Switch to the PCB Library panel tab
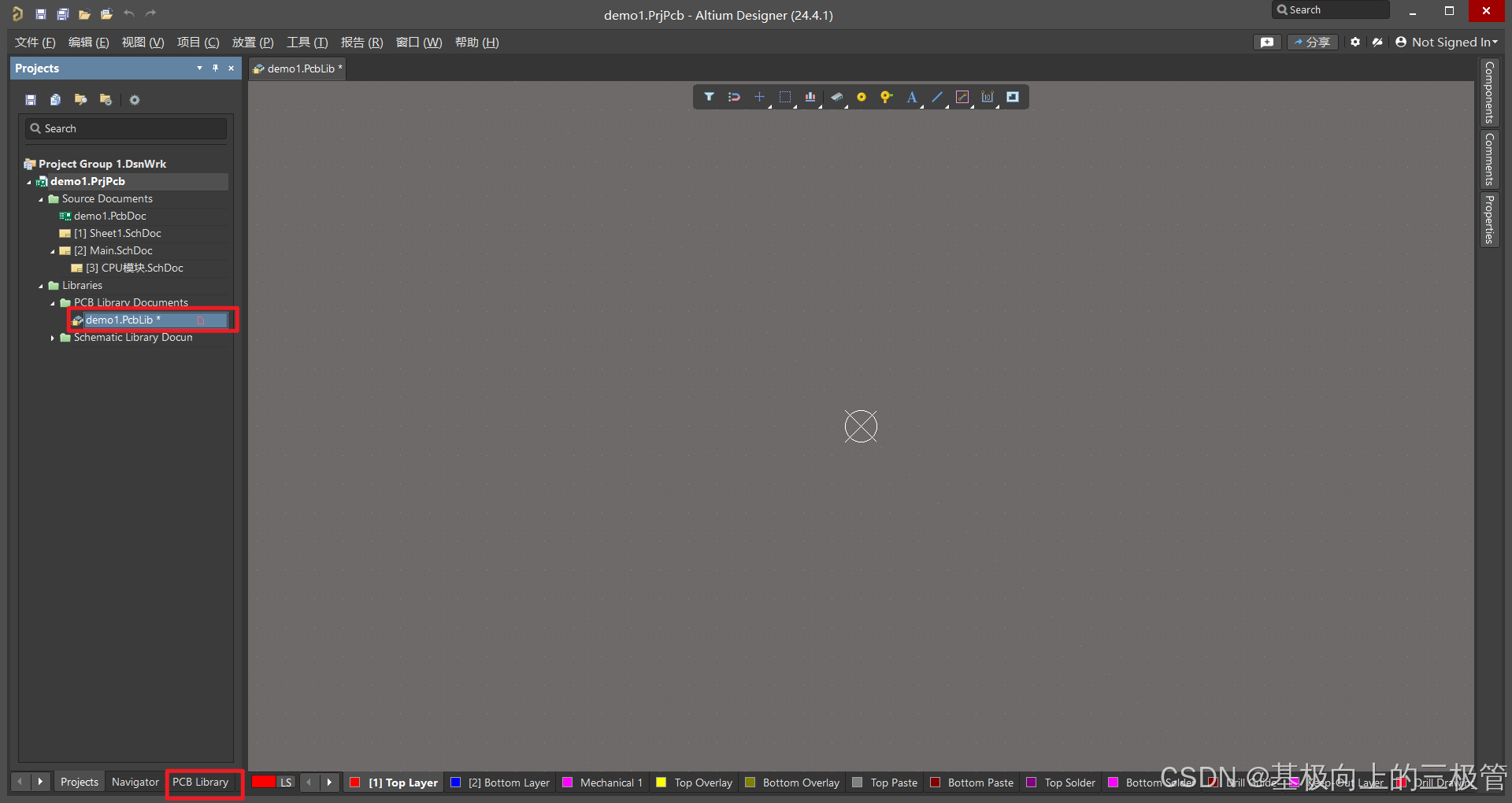The height and width of the screenshot is (803, 1512). point(201,782)
